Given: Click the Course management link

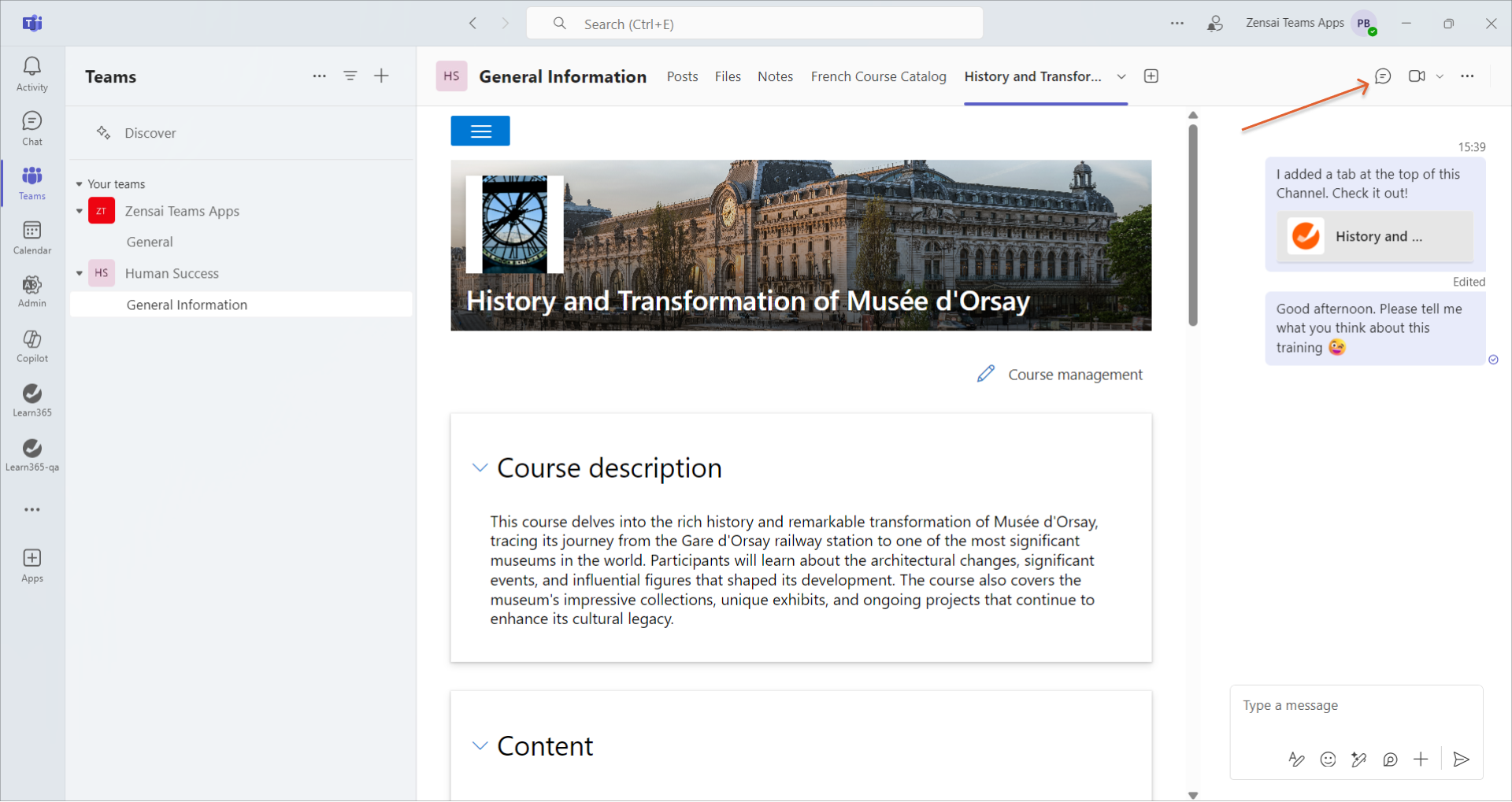Looking at the screenshot, I should 1074,375.
